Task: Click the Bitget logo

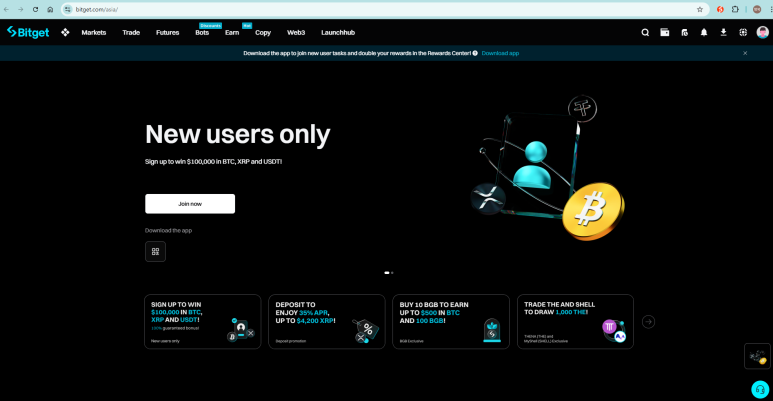Action: (28, 33)
